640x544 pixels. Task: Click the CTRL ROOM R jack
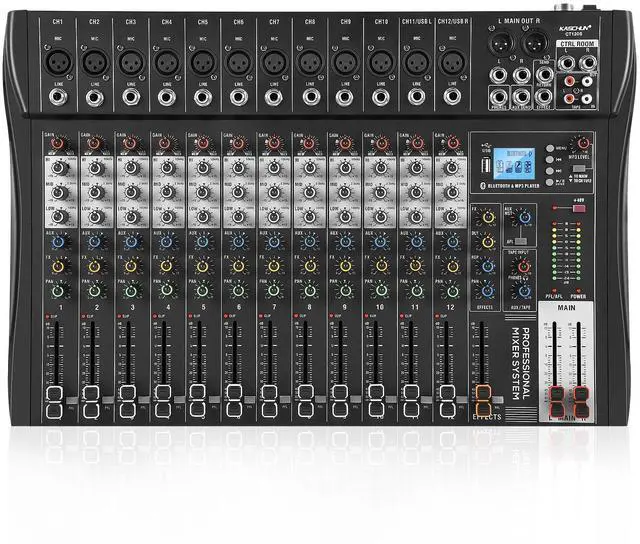click(587, 64)
